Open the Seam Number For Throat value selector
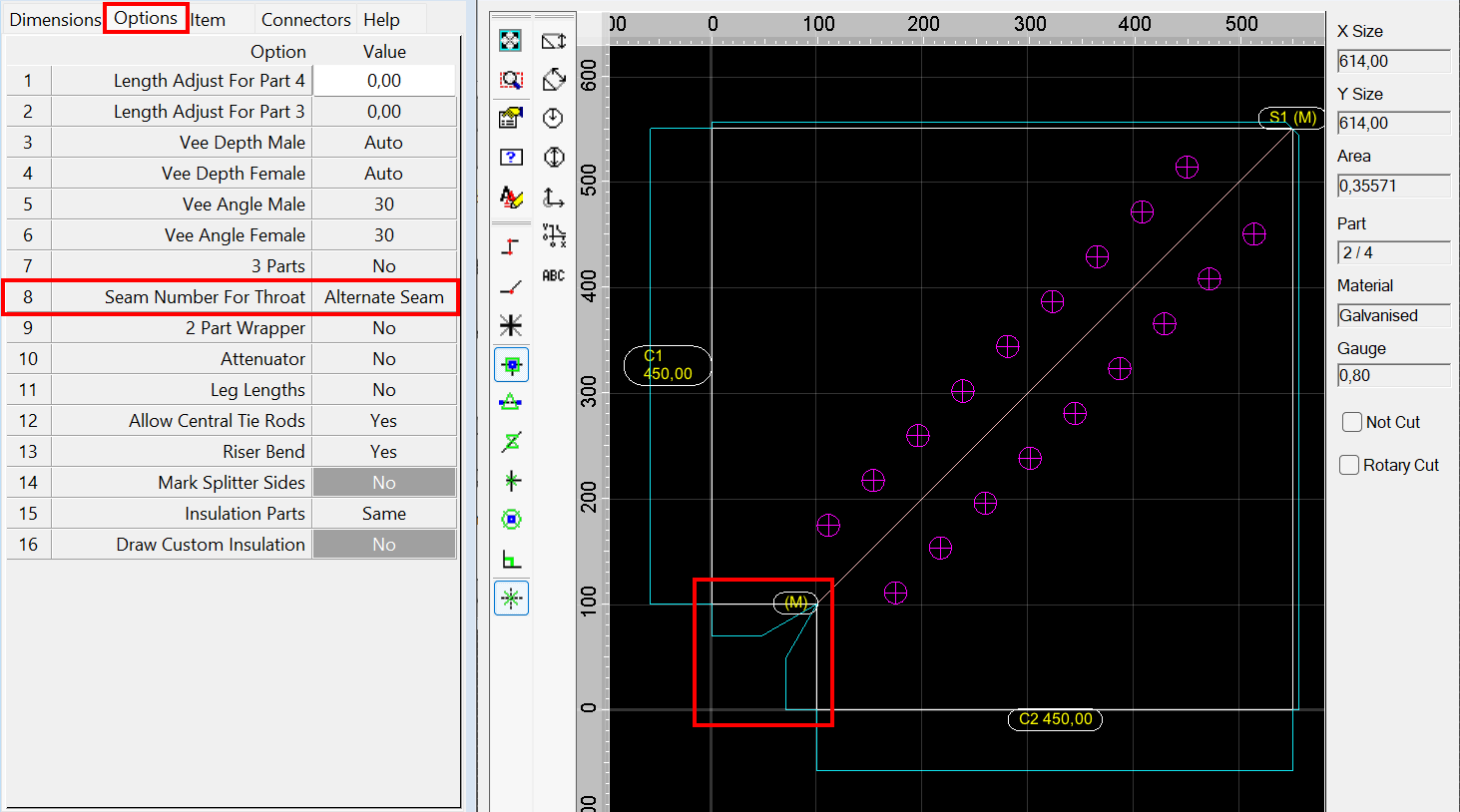 pos(384,296)
